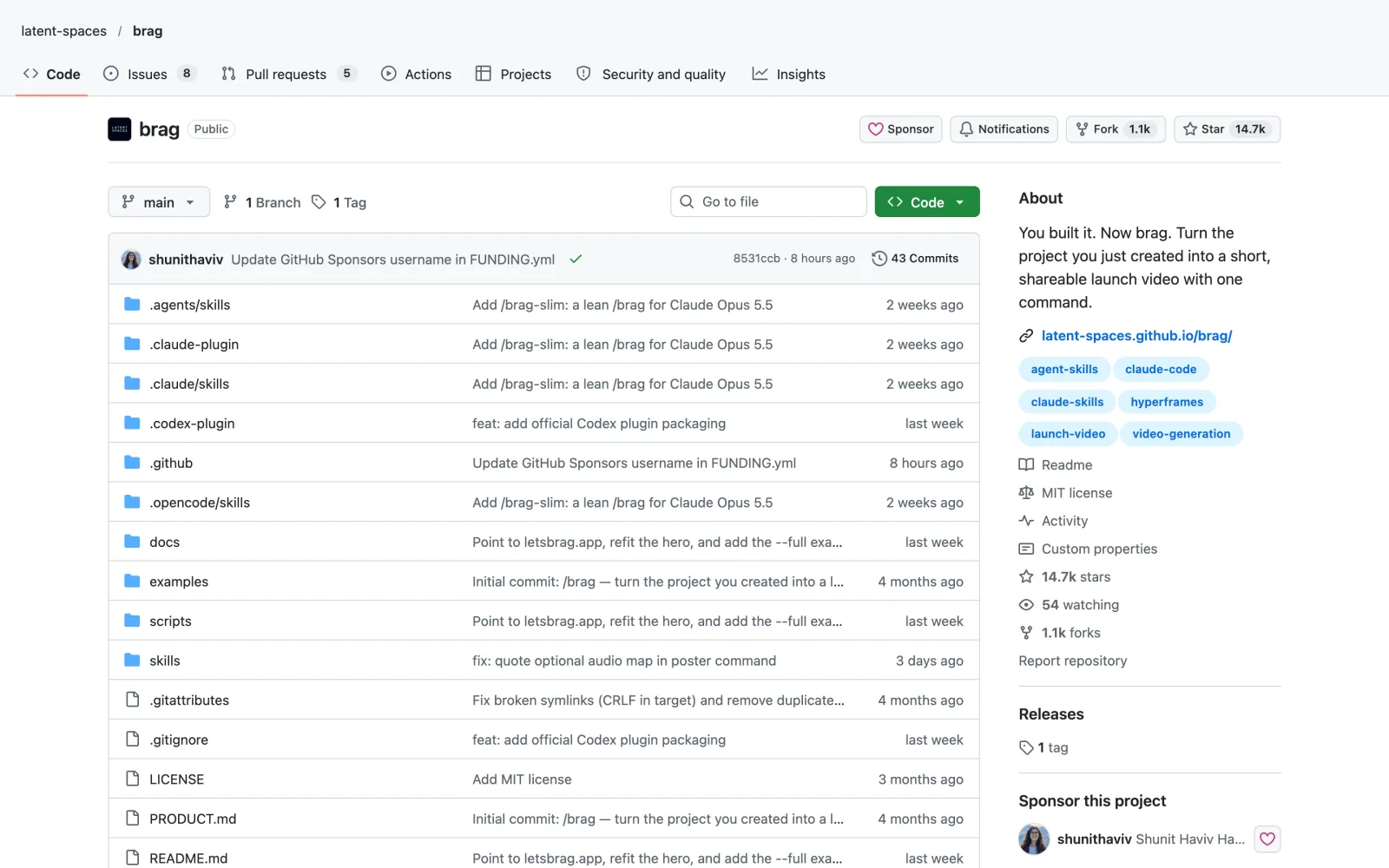Image resolution: width=1389 pixels, height=868 pixels.
Task: Expand the green Code dropdown
Action: click(927, 201)
